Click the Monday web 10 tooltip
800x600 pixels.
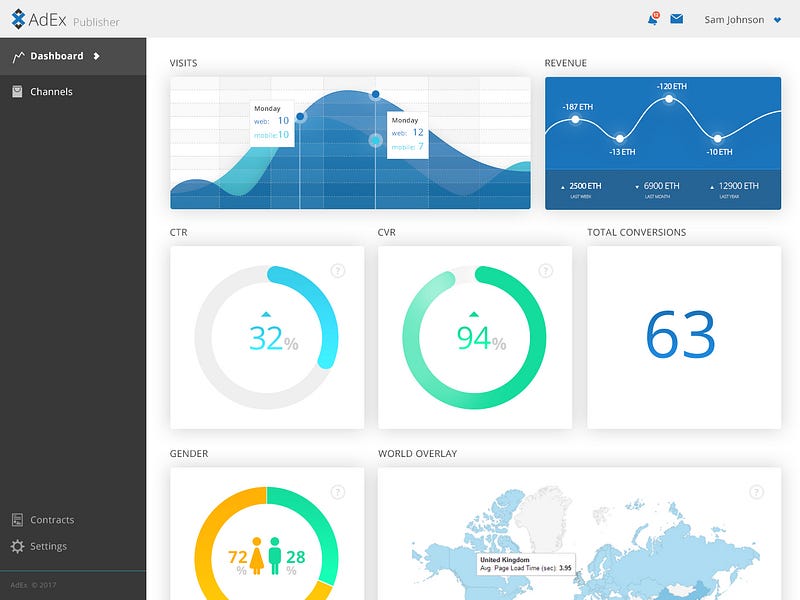tap(272, 123)
